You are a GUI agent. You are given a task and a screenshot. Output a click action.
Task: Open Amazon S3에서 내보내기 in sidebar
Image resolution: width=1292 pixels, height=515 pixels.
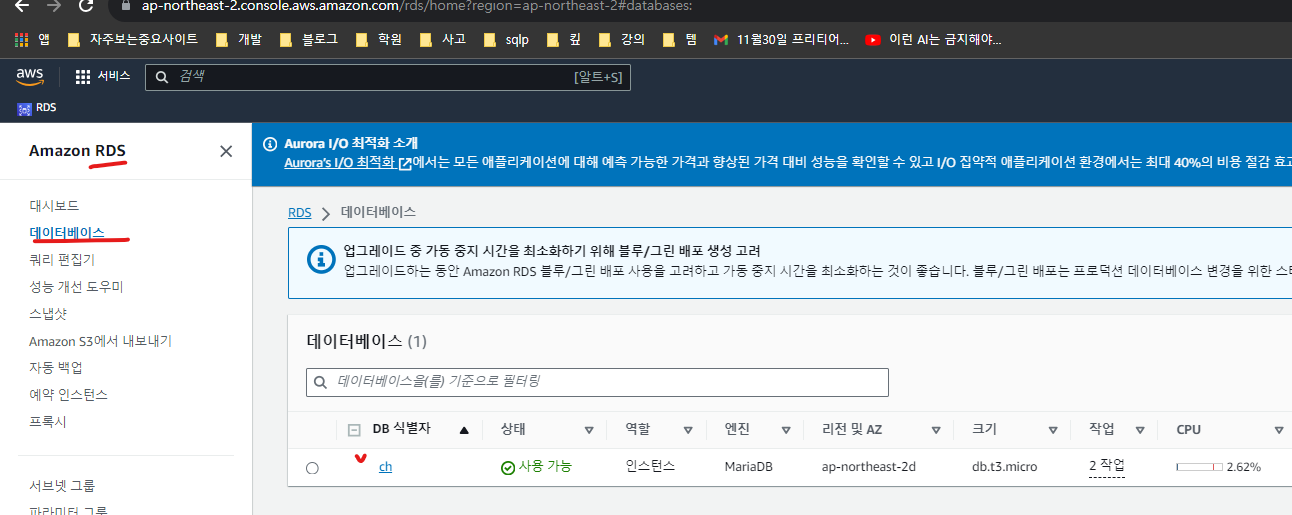point(100,341)
